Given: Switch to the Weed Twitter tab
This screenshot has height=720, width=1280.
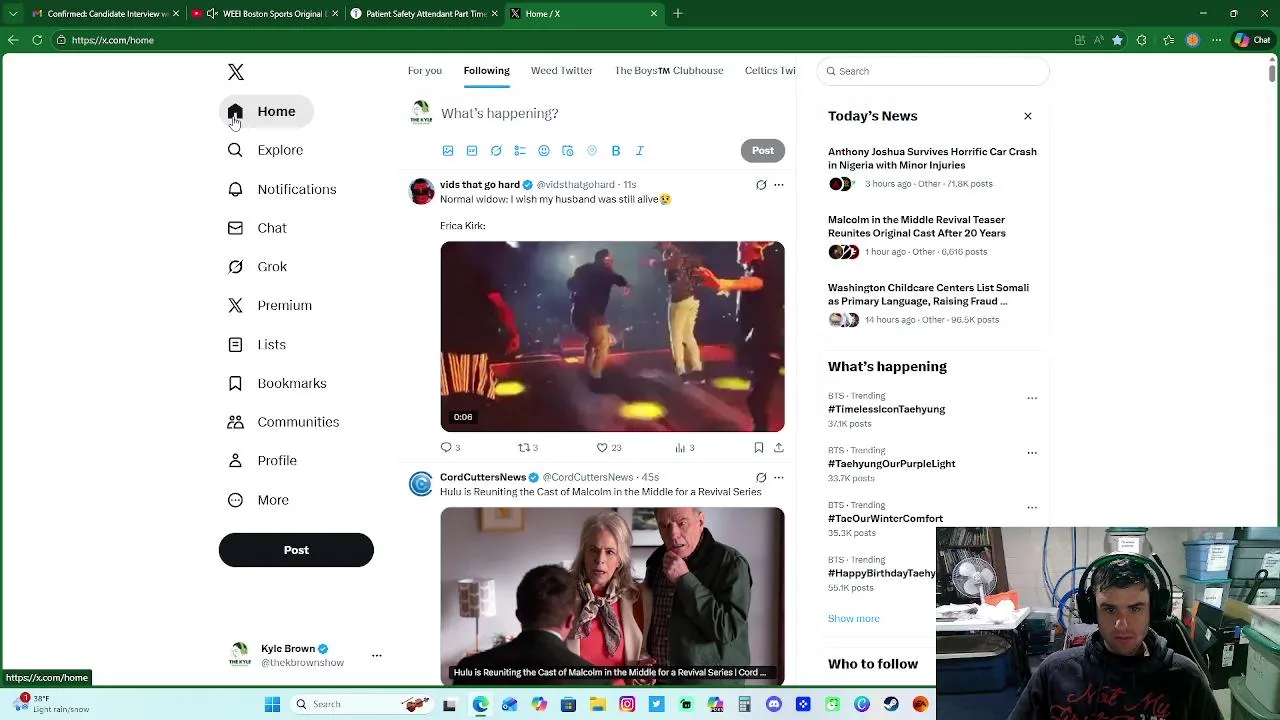Looking at the screenshot, I should 562,71.
